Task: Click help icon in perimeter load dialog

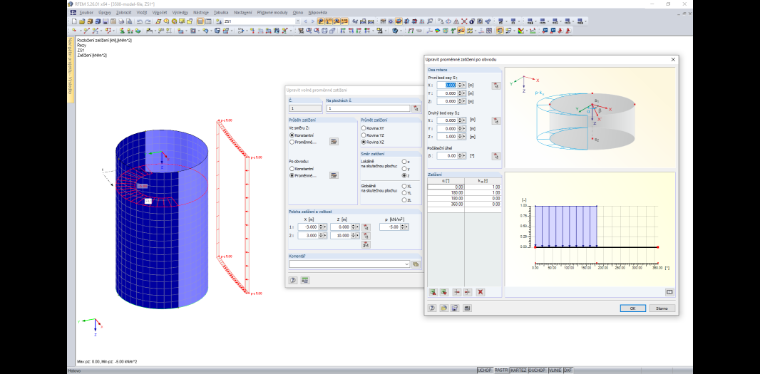Action: point(432,308)
